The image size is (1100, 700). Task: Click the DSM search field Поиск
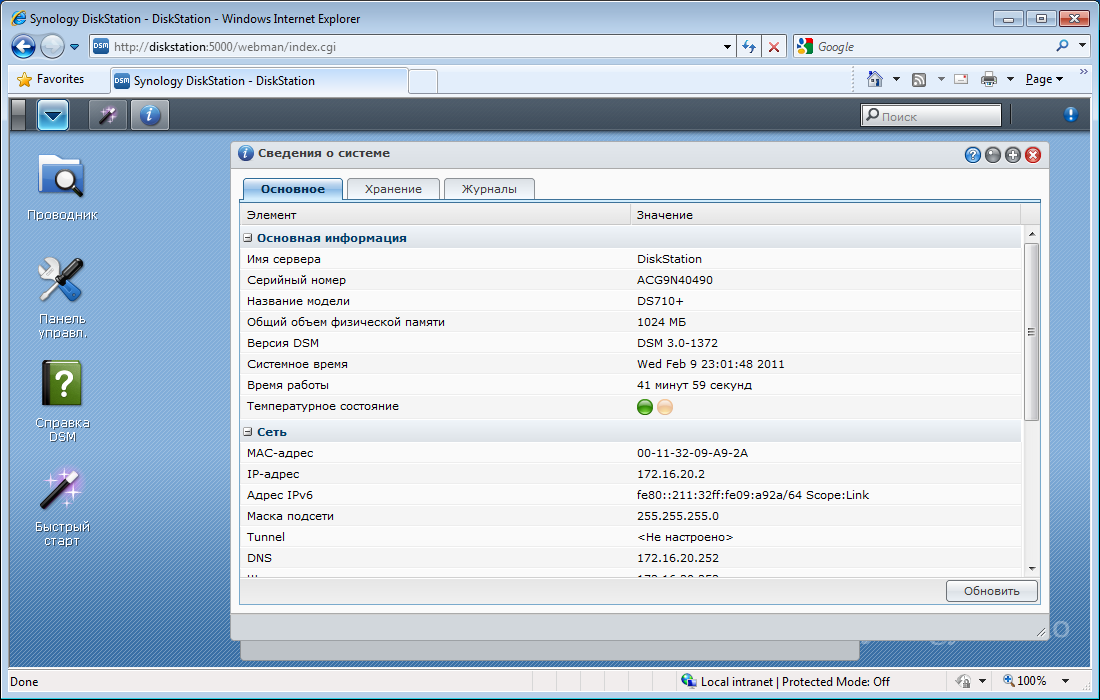point(931,116)
